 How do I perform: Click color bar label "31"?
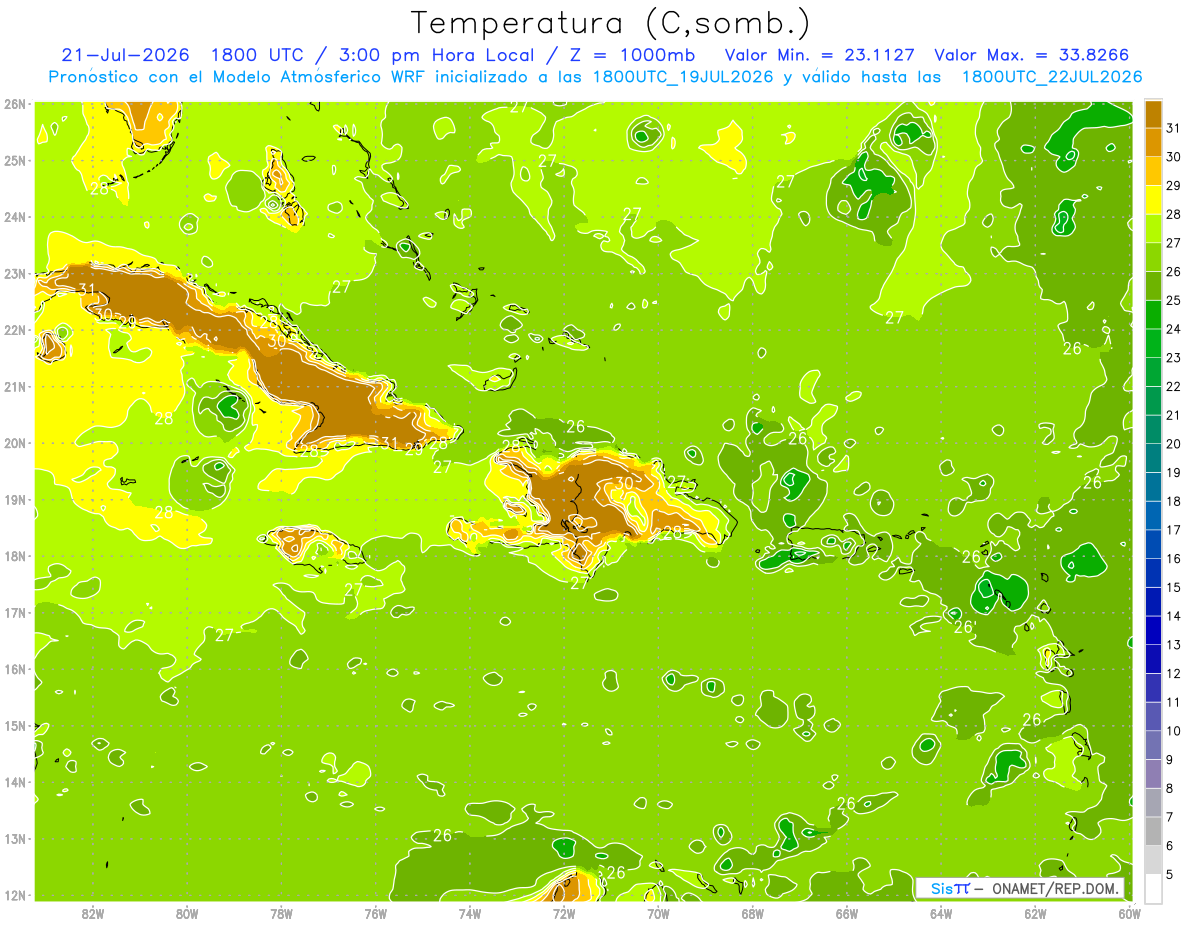[1174, 128]
